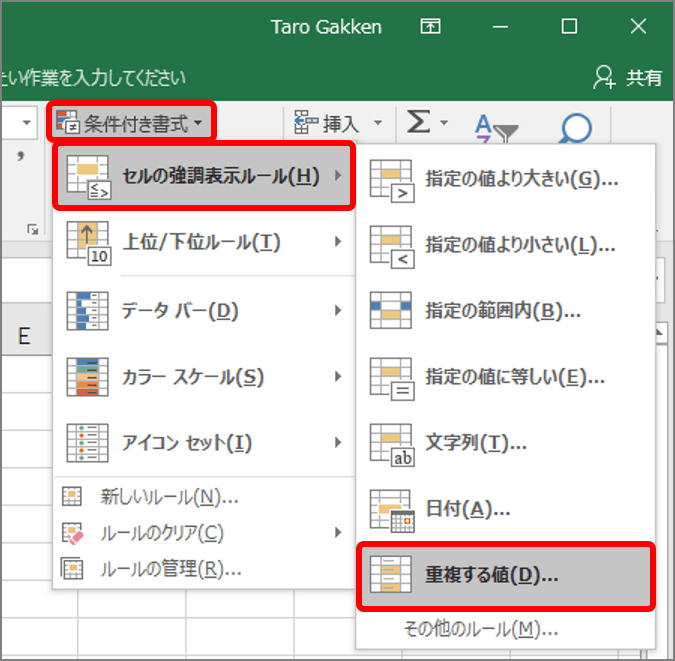Click 指定の値より大きい(G) icon
This screenshot has width=675, height=661.
point(392,180)
